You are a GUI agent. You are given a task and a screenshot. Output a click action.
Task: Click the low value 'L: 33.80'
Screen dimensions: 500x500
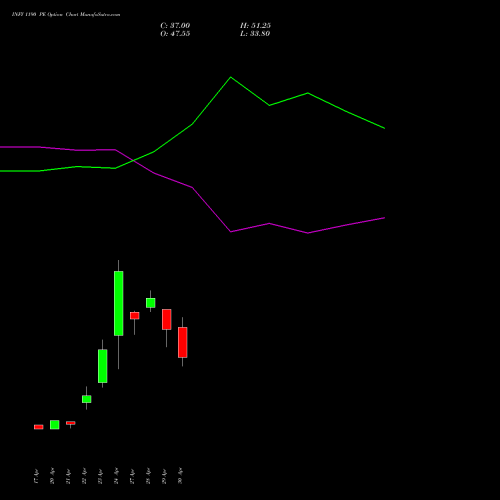tap(255, 34)
